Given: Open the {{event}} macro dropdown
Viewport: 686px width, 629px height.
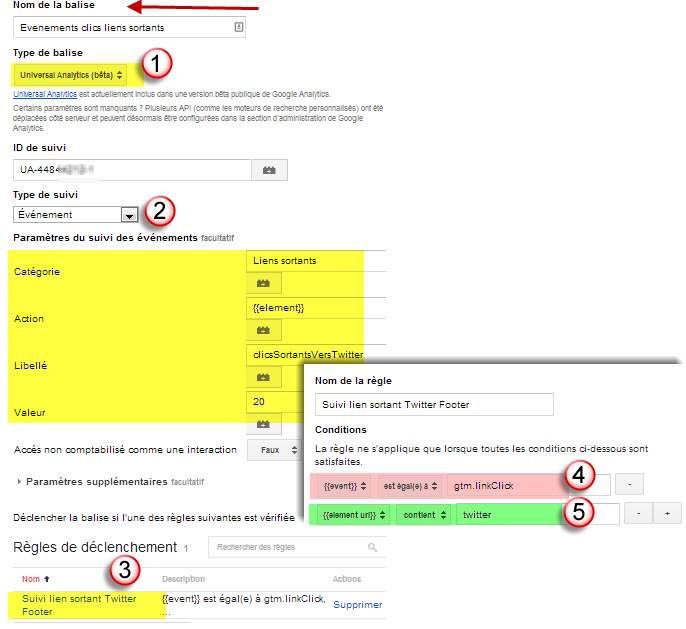Looking at the screenshot, I should 344,486.
